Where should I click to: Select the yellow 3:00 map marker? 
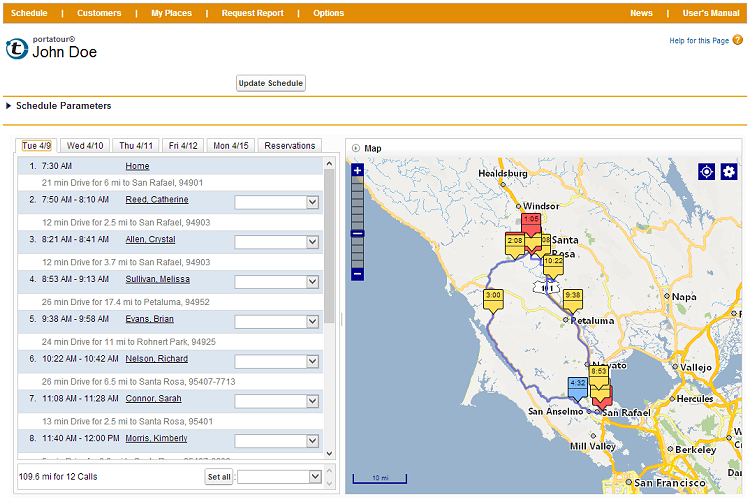(493, 296)
